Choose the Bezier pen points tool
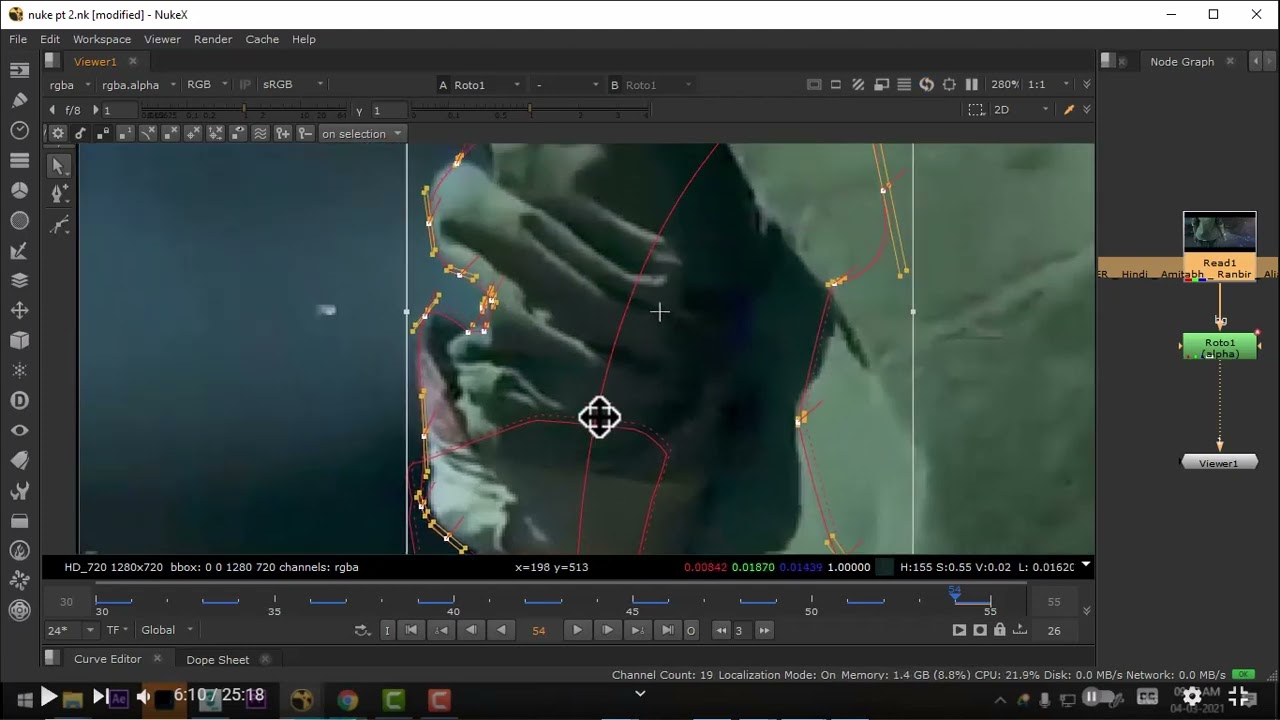 (58, 195)
